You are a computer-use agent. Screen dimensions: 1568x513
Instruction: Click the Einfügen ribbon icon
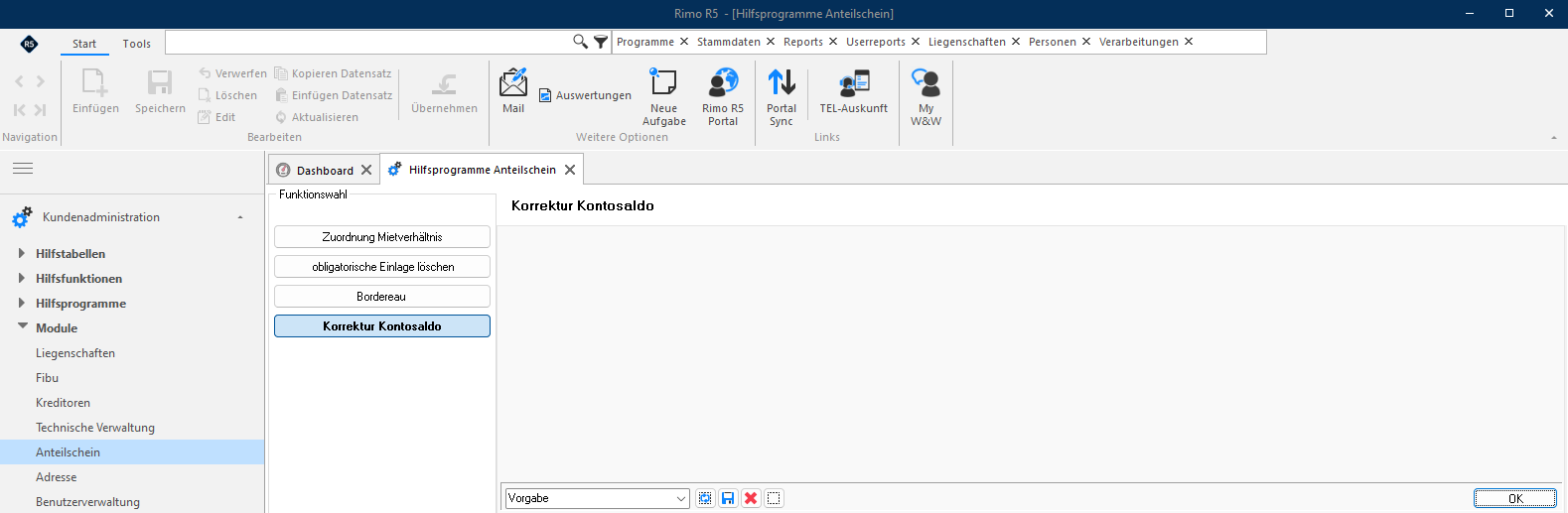point(95,90)
